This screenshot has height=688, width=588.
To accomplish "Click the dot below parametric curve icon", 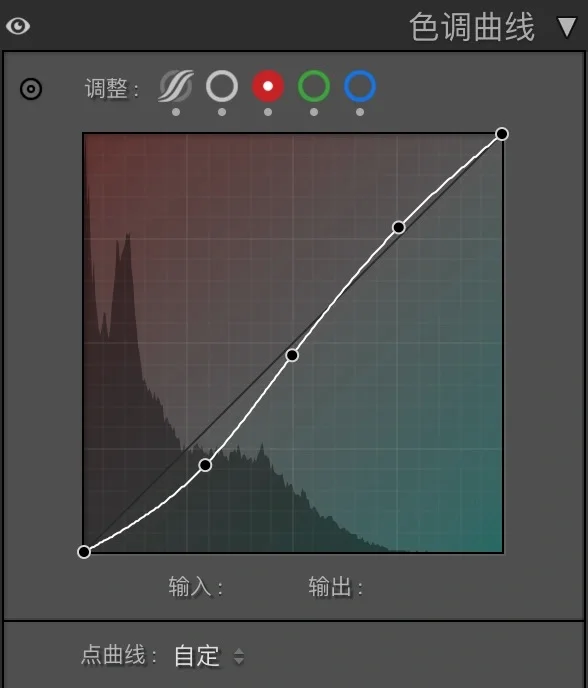I will click(x=176, y=112).
